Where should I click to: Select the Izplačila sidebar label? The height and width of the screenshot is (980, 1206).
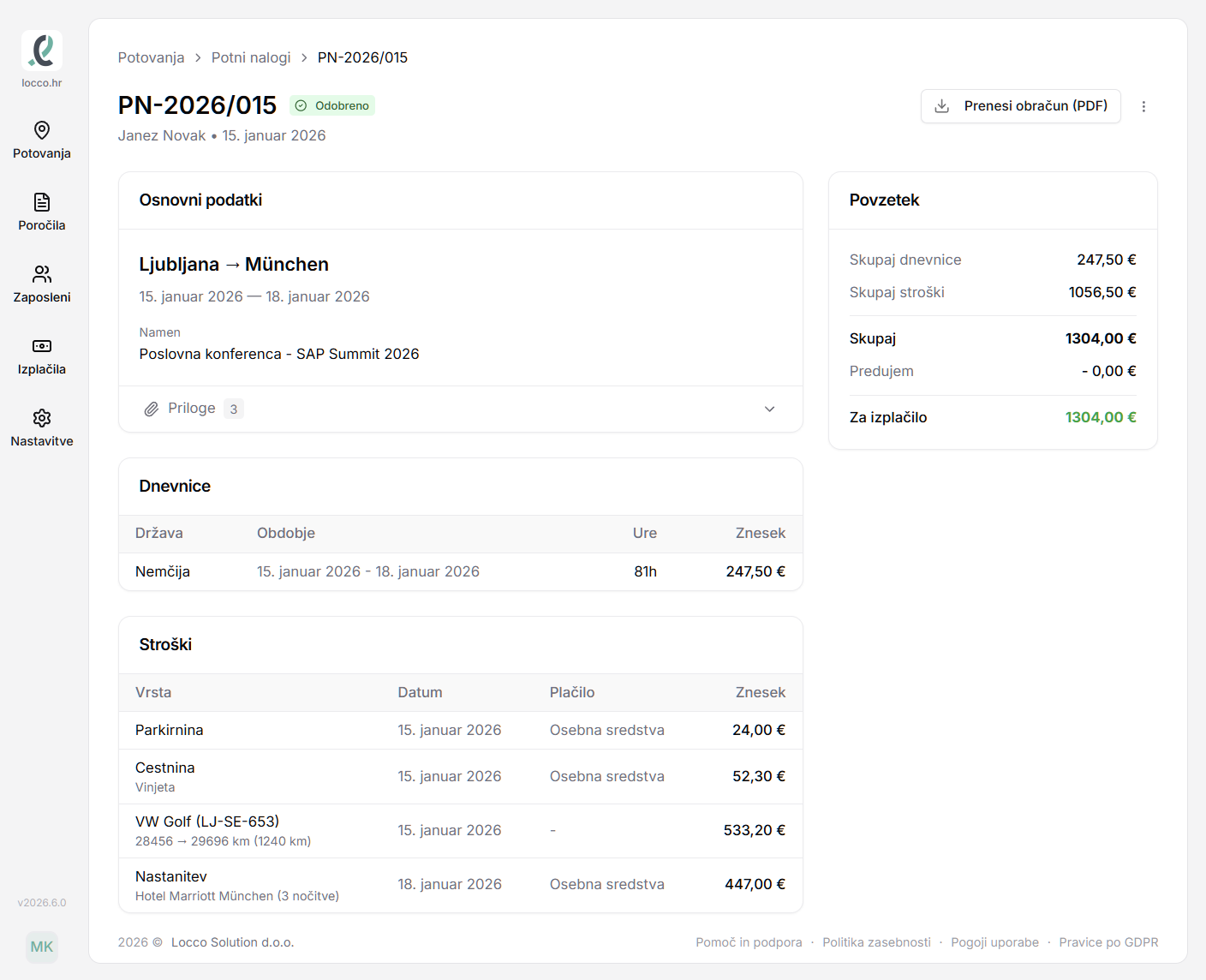click(x=42, y=369)
